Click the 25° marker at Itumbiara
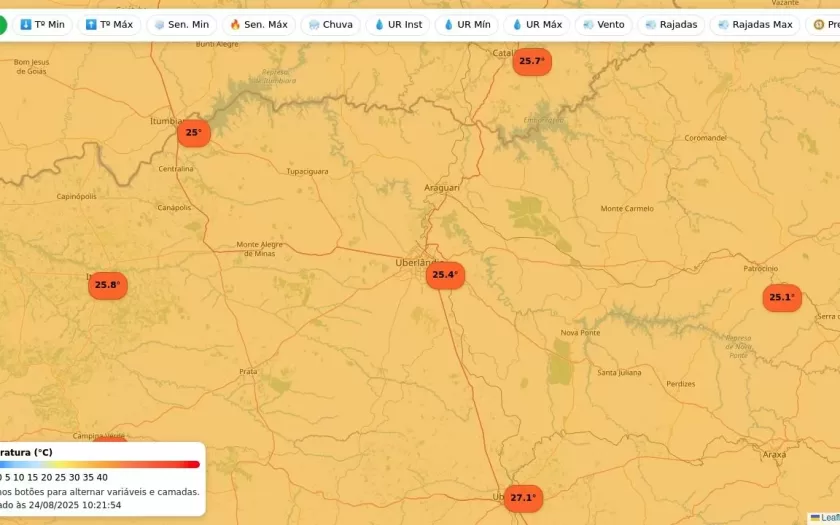840x525 pixels. pos(194,133)
